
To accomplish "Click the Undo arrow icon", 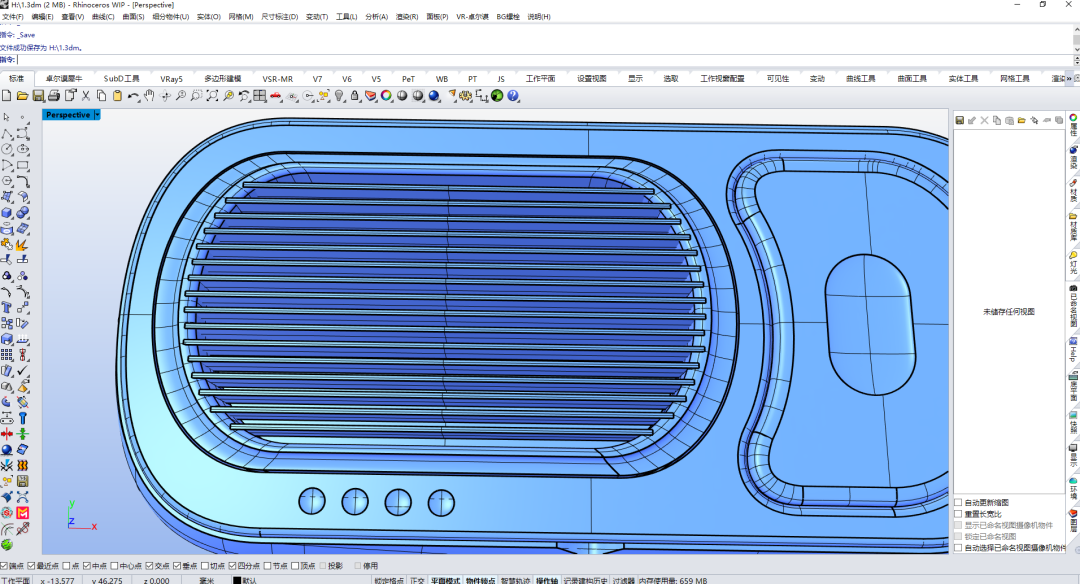I will tap(133, 96).
